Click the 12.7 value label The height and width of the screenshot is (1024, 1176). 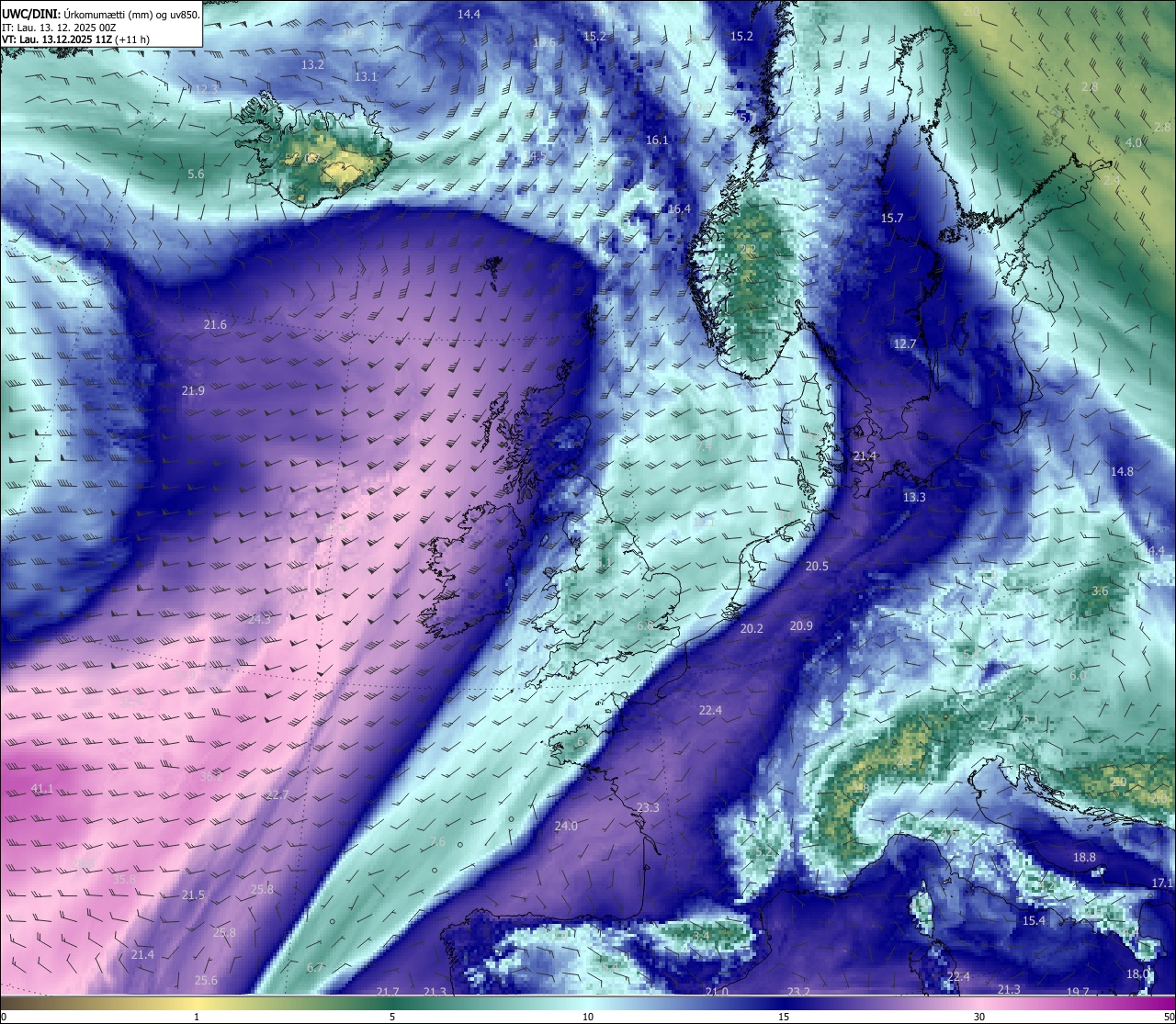click(x=905, y=343)
